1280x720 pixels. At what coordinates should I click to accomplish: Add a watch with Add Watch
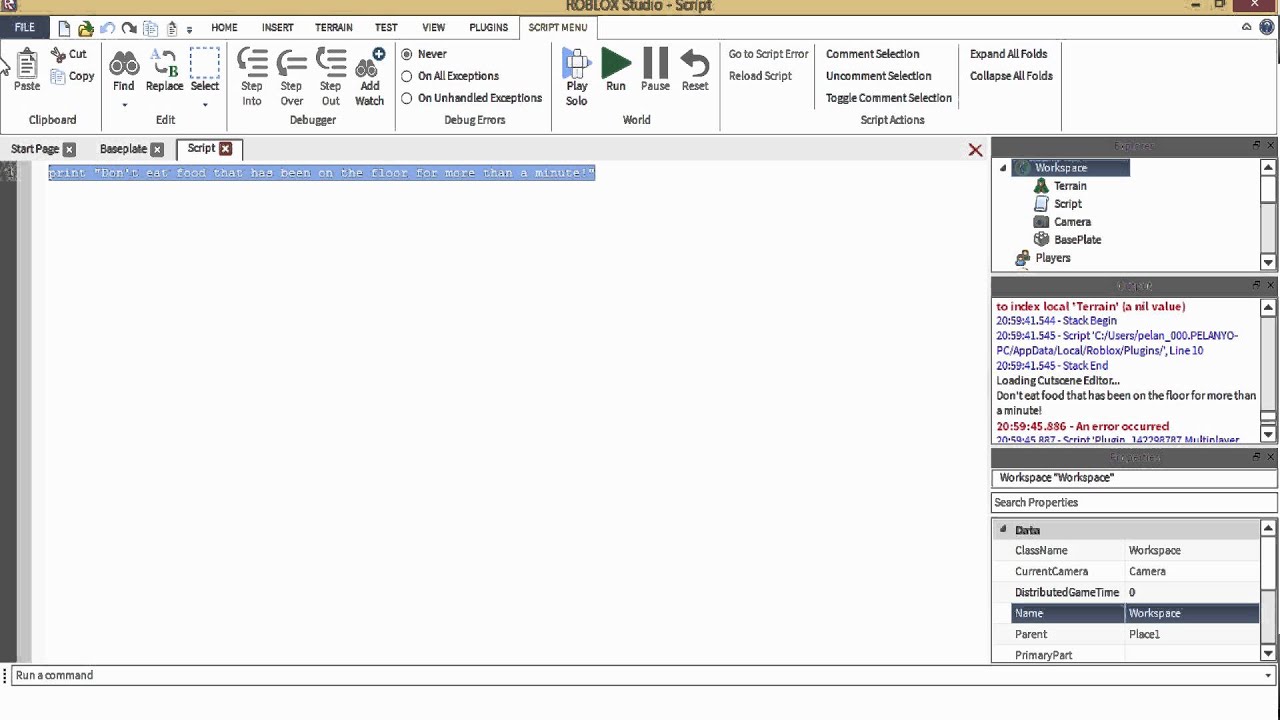pos(369,77)
